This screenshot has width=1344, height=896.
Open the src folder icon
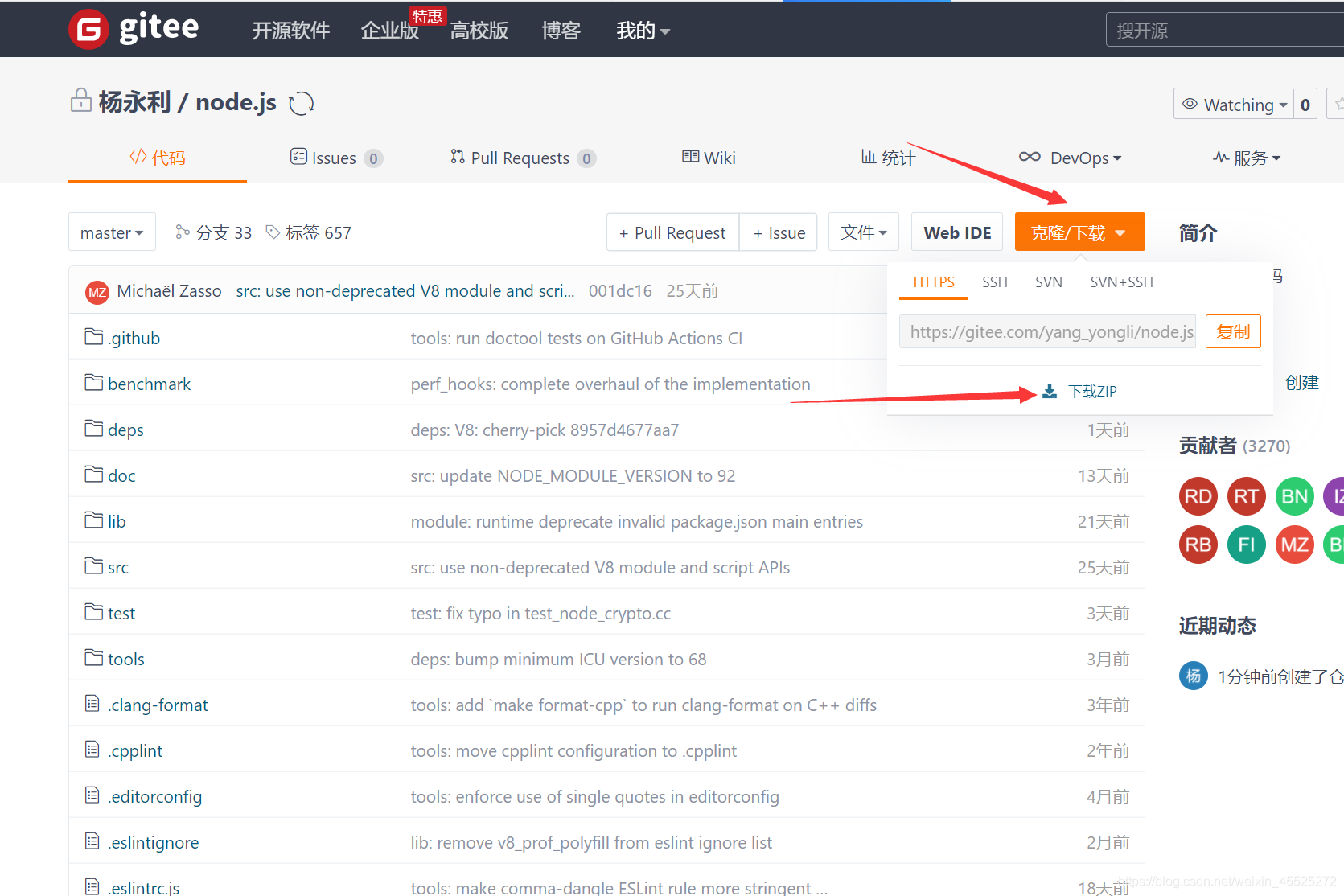point(94,565)
